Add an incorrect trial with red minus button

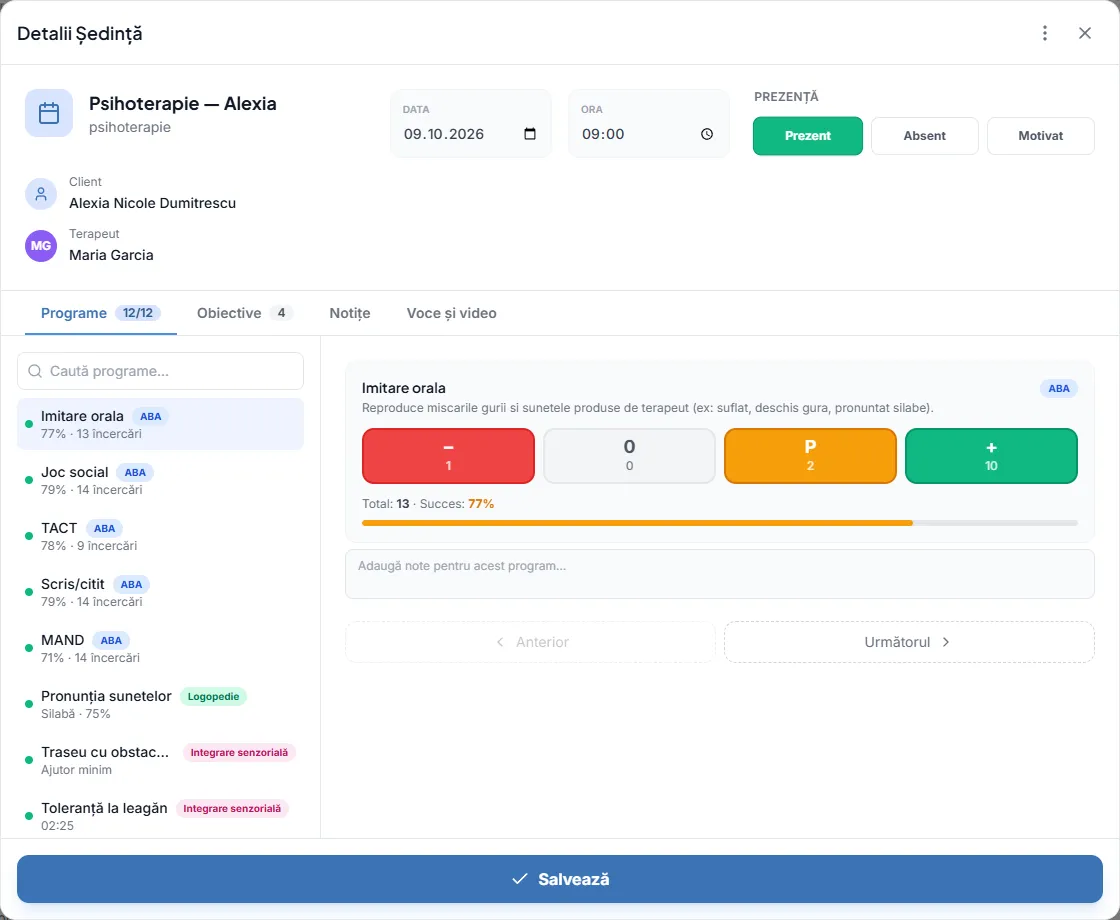449,456
